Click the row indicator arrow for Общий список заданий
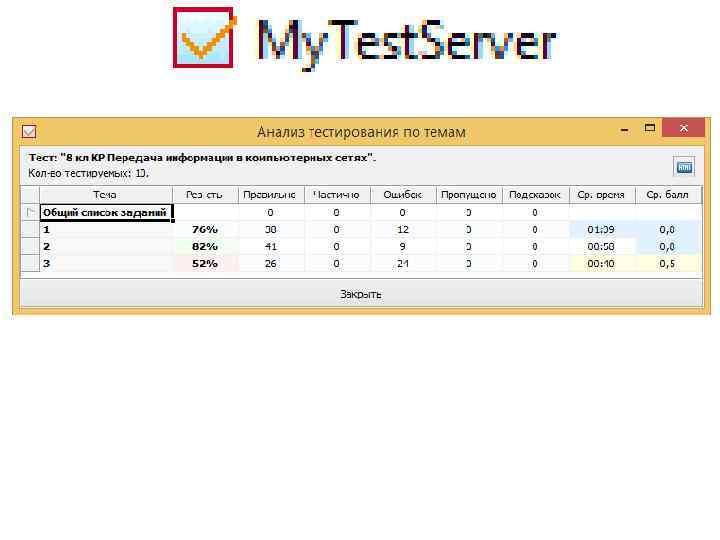720x540 pixels. pos(30,212)
